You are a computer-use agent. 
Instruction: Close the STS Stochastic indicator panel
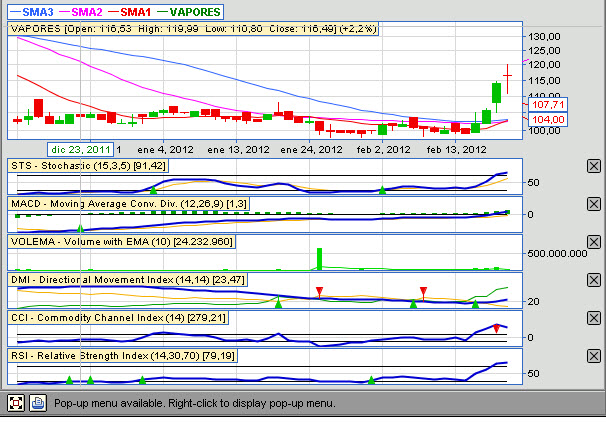tap(593, 166)
